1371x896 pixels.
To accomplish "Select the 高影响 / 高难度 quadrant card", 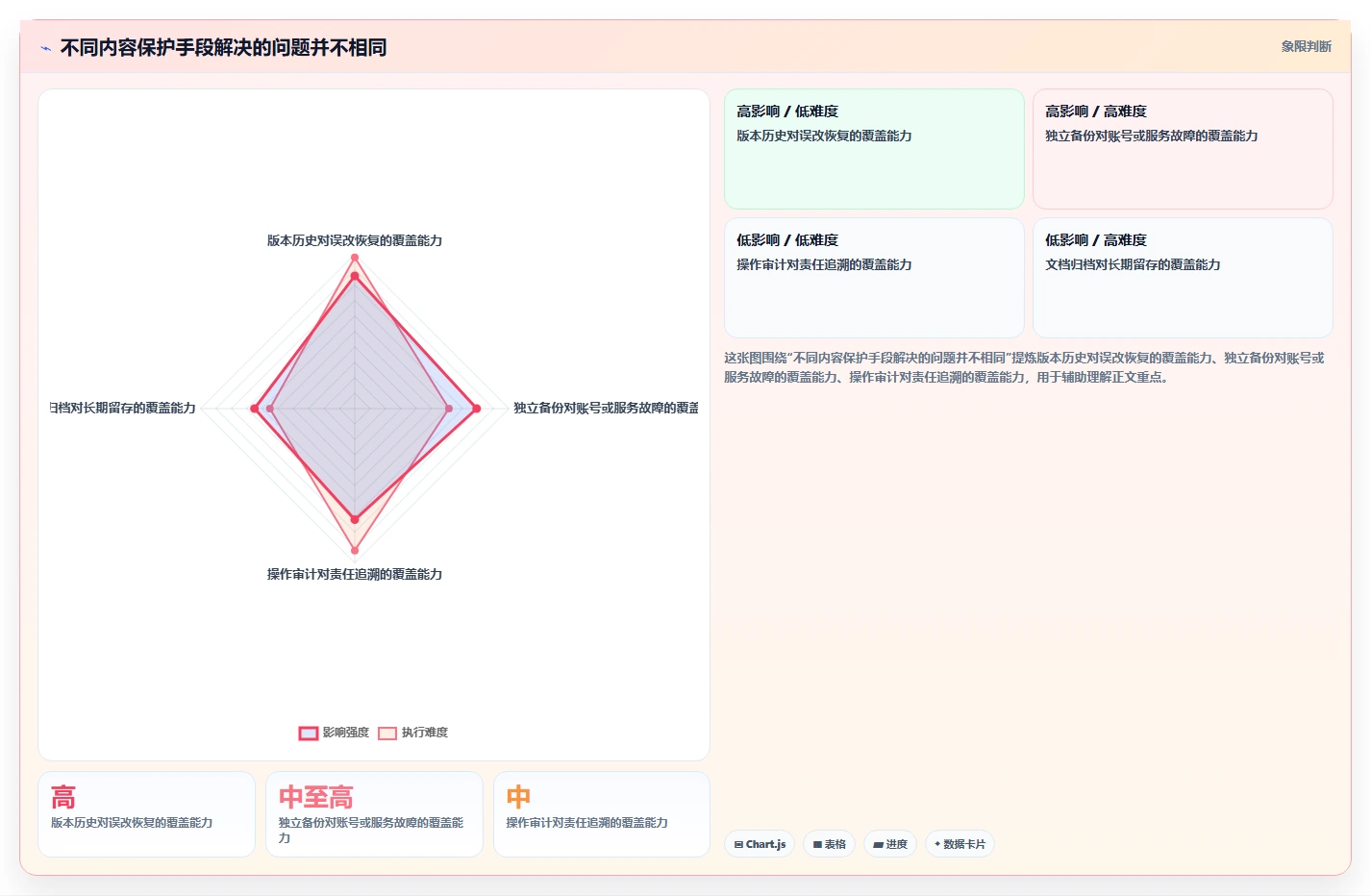I will pos(1183,149).
